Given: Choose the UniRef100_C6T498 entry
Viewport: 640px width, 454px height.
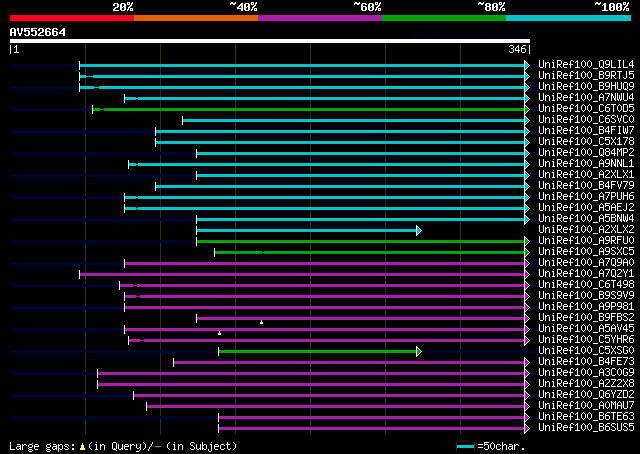Looking at the screenshot, I should pos(586,285).
